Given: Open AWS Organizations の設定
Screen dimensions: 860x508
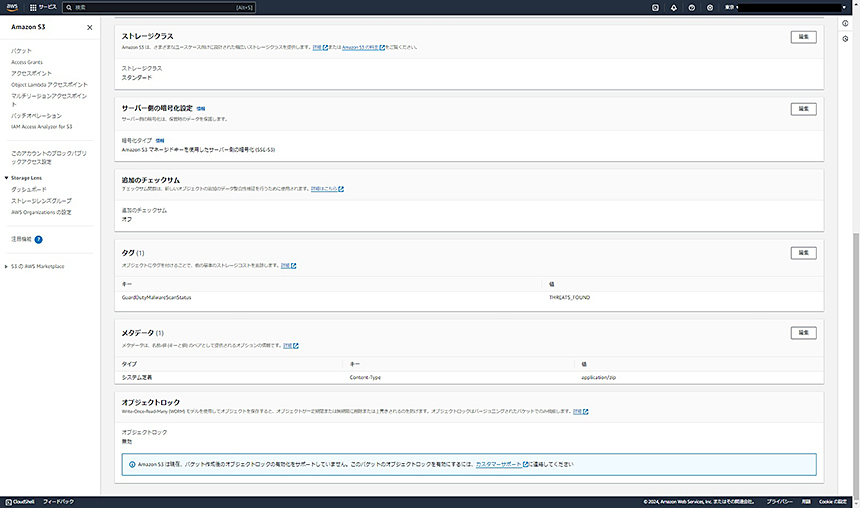Looking at the screenshot, I should pyautogui.click(x=41, y=212).
